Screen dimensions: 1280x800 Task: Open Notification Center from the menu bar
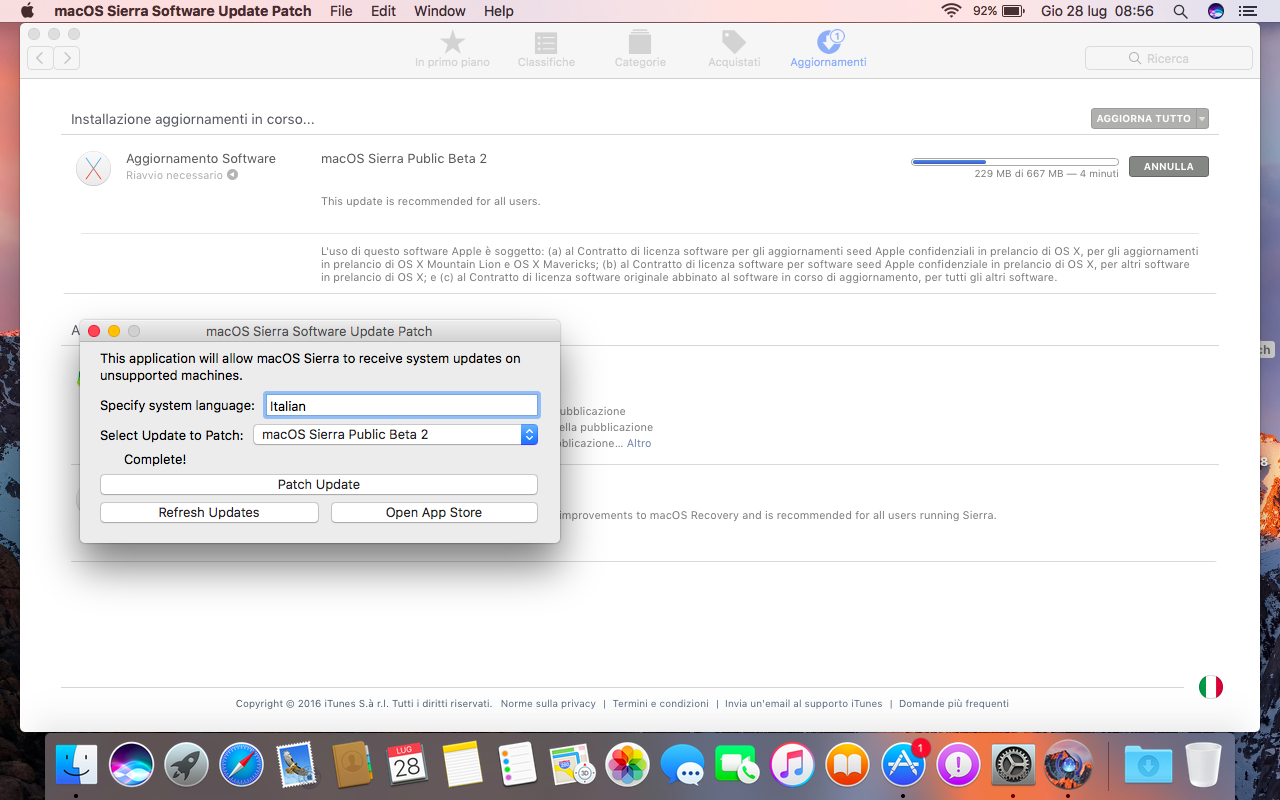click(1246, 11)
